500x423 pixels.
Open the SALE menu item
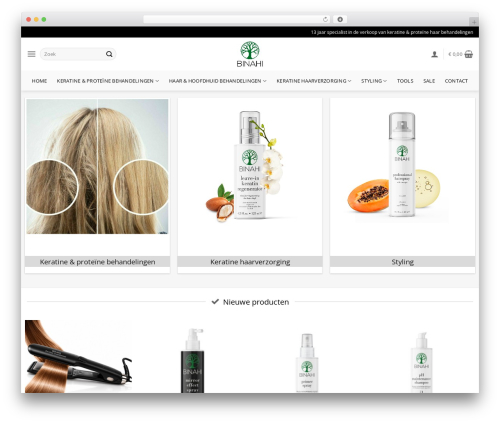tap(429, 81)
